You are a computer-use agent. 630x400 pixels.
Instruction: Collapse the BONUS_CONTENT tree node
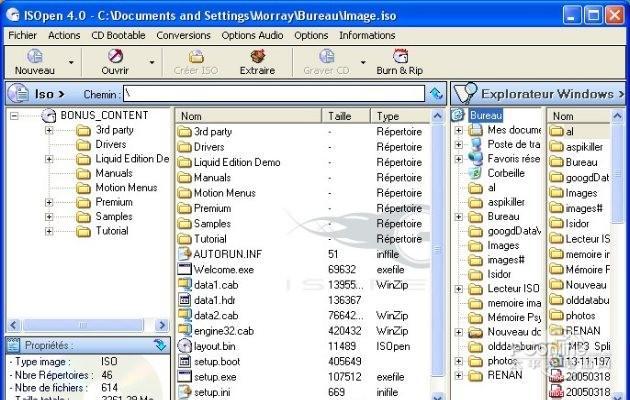coord(14,116)
